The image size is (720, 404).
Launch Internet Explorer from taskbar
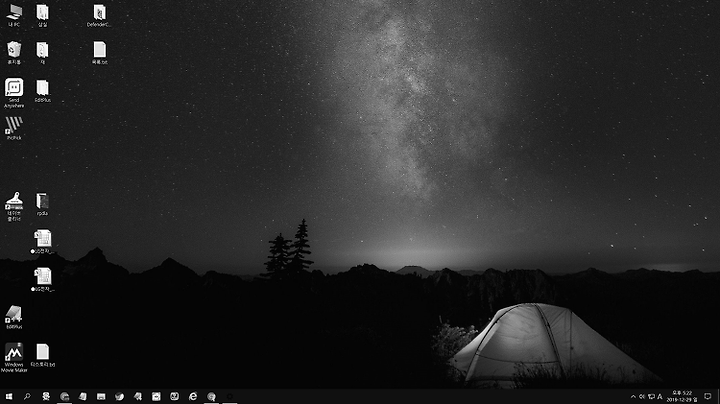(193, 396)
